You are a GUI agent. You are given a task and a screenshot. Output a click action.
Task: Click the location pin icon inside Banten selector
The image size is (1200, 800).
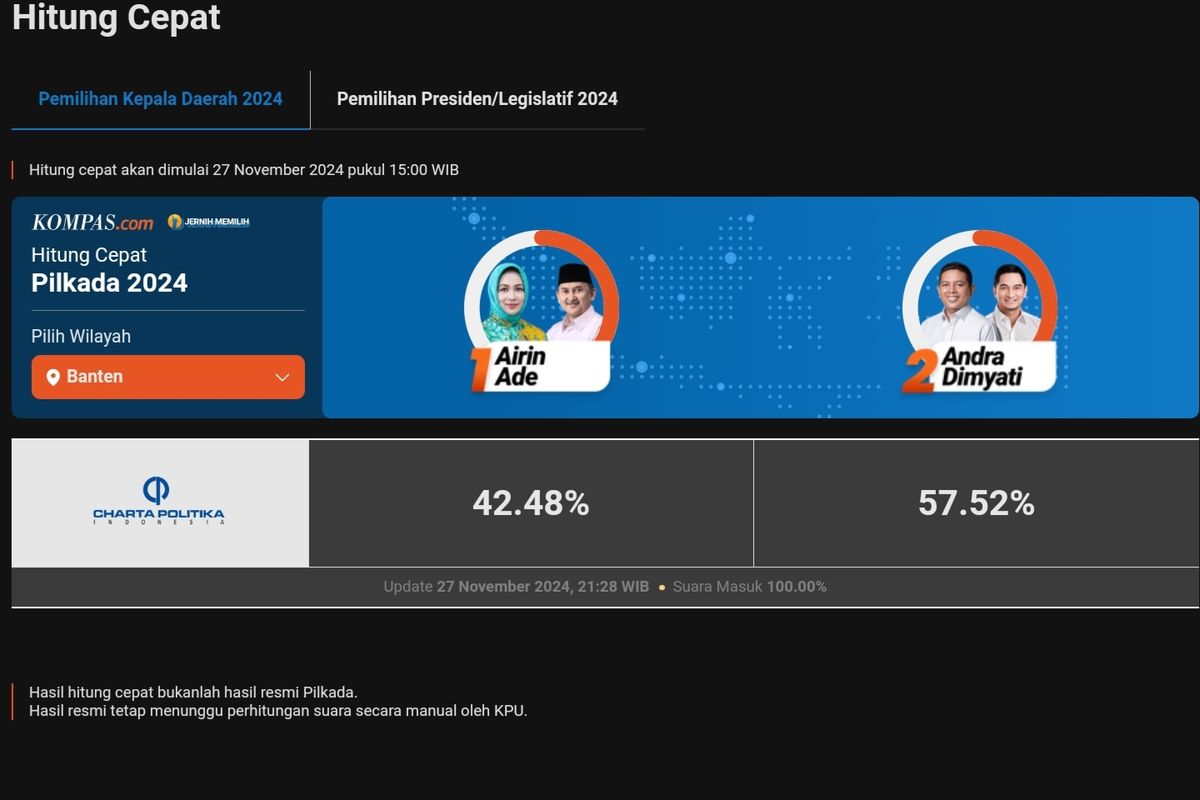[x=53, y=376]
